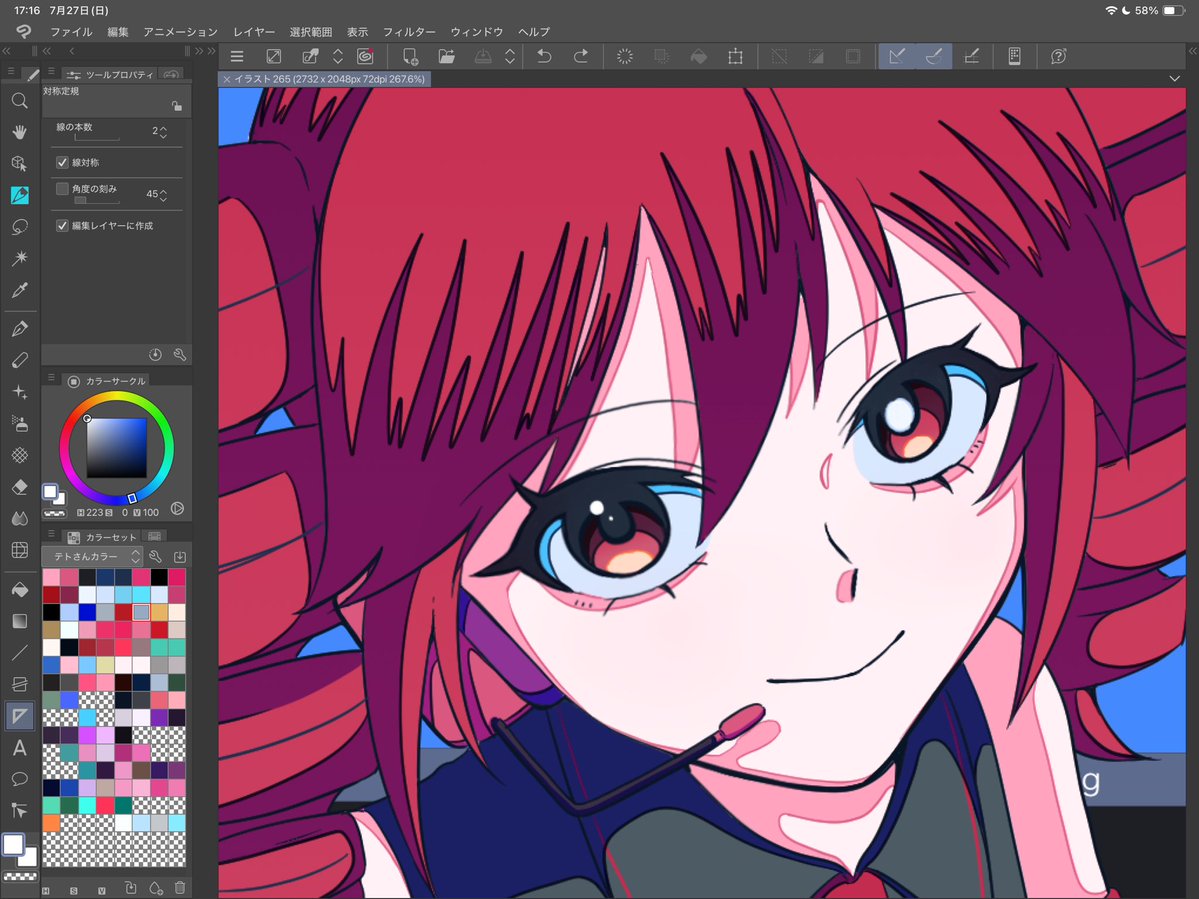Toggle Snap to ruler button

(x=897, y=56)
